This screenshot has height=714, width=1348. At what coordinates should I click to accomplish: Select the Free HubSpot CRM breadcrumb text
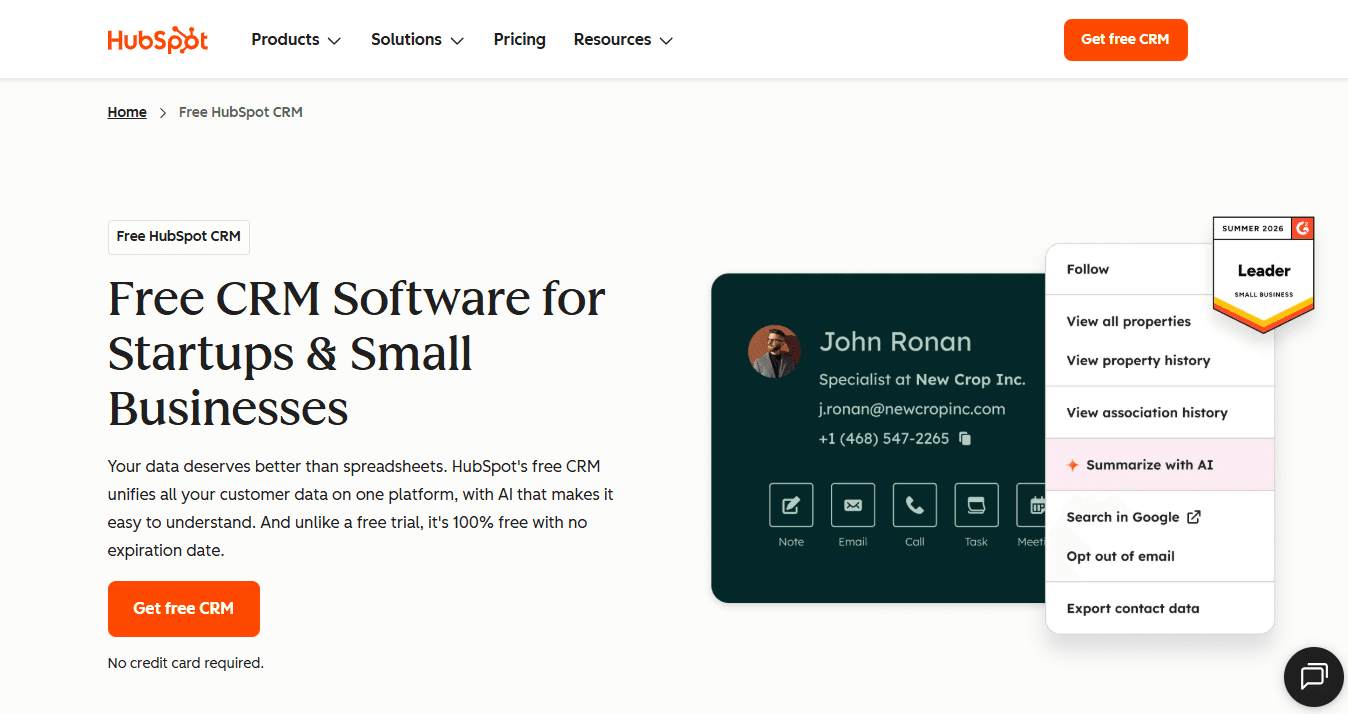pos(241,112)
